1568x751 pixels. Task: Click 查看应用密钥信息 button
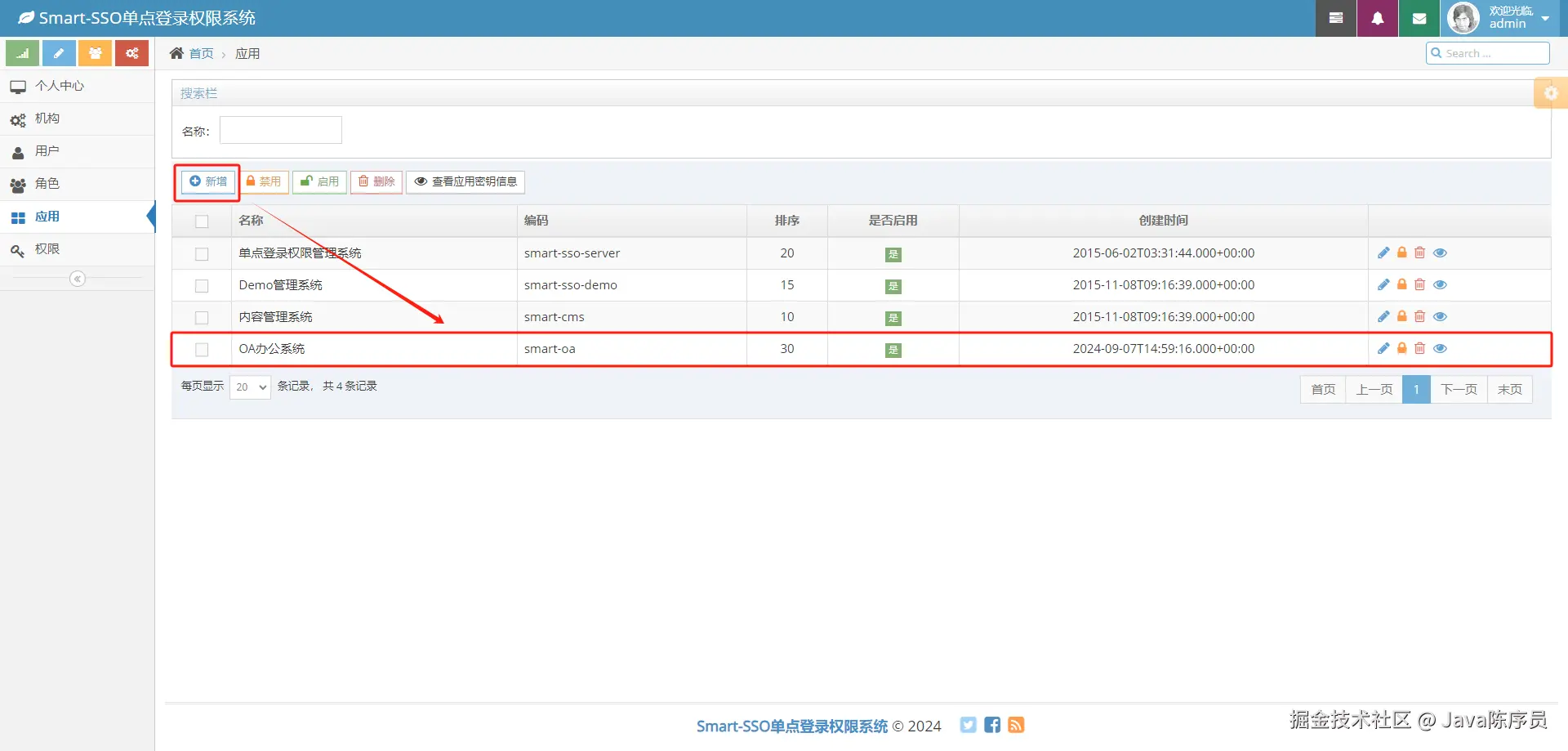coord(465,181)
